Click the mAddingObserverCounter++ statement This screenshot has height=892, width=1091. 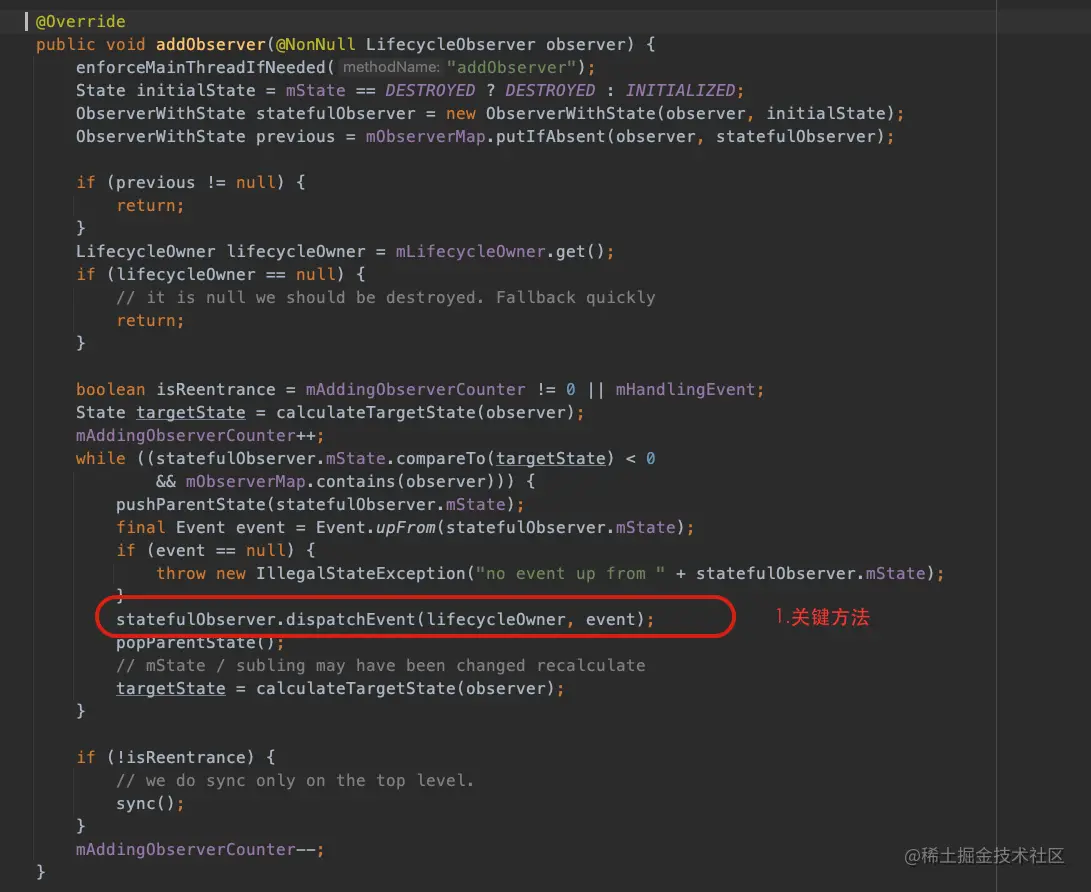(200, 436)
